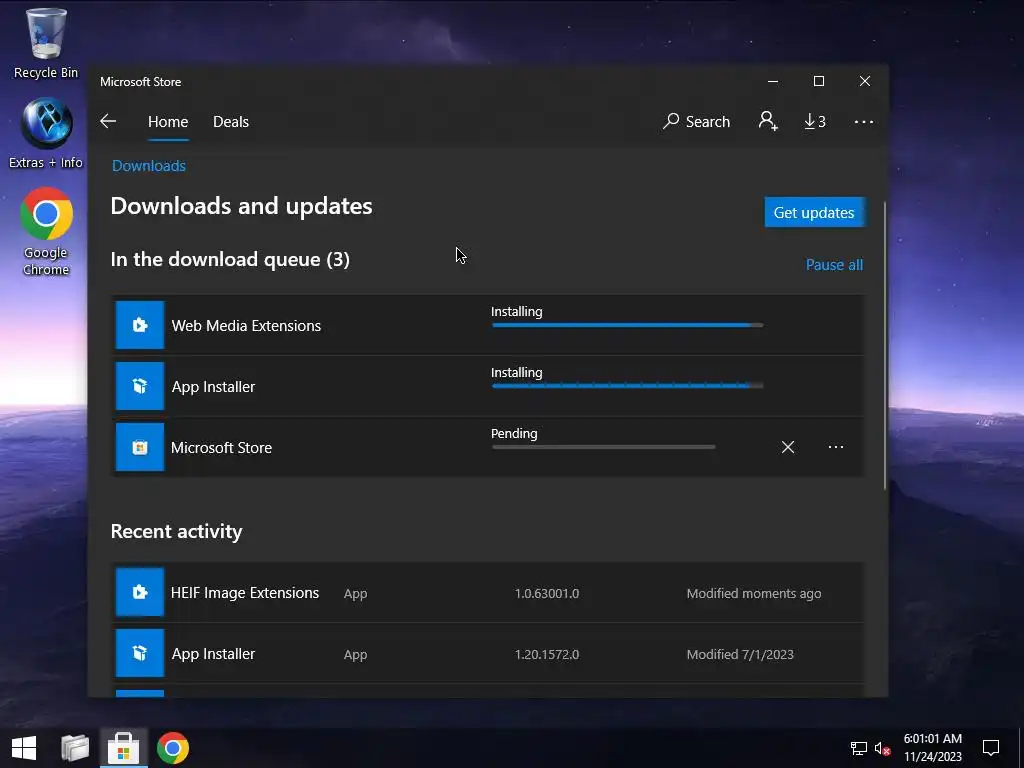Open more options for Microsoft Store download
This screenshot has height=768, width=1024.
[835, 447]
